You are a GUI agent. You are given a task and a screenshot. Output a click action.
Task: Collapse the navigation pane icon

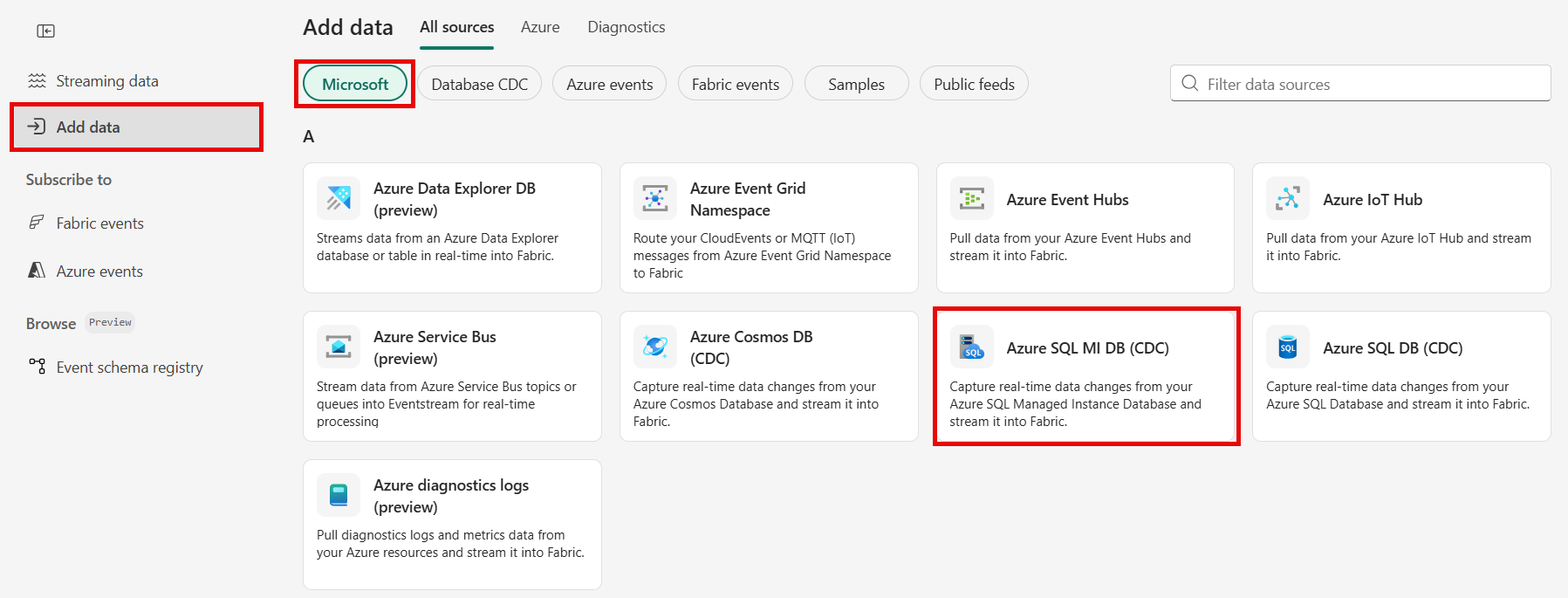click(45, 31)
